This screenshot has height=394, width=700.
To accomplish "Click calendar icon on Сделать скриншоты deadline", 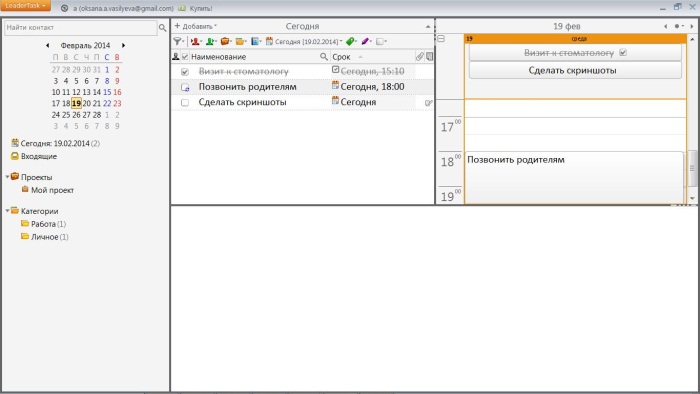I will click(x=335, y=101).
